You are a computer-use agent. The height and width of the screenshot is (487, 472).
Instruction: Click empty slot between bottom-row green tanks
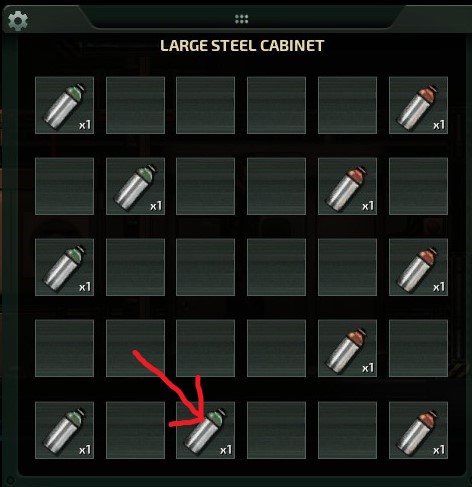pos(135,430)
